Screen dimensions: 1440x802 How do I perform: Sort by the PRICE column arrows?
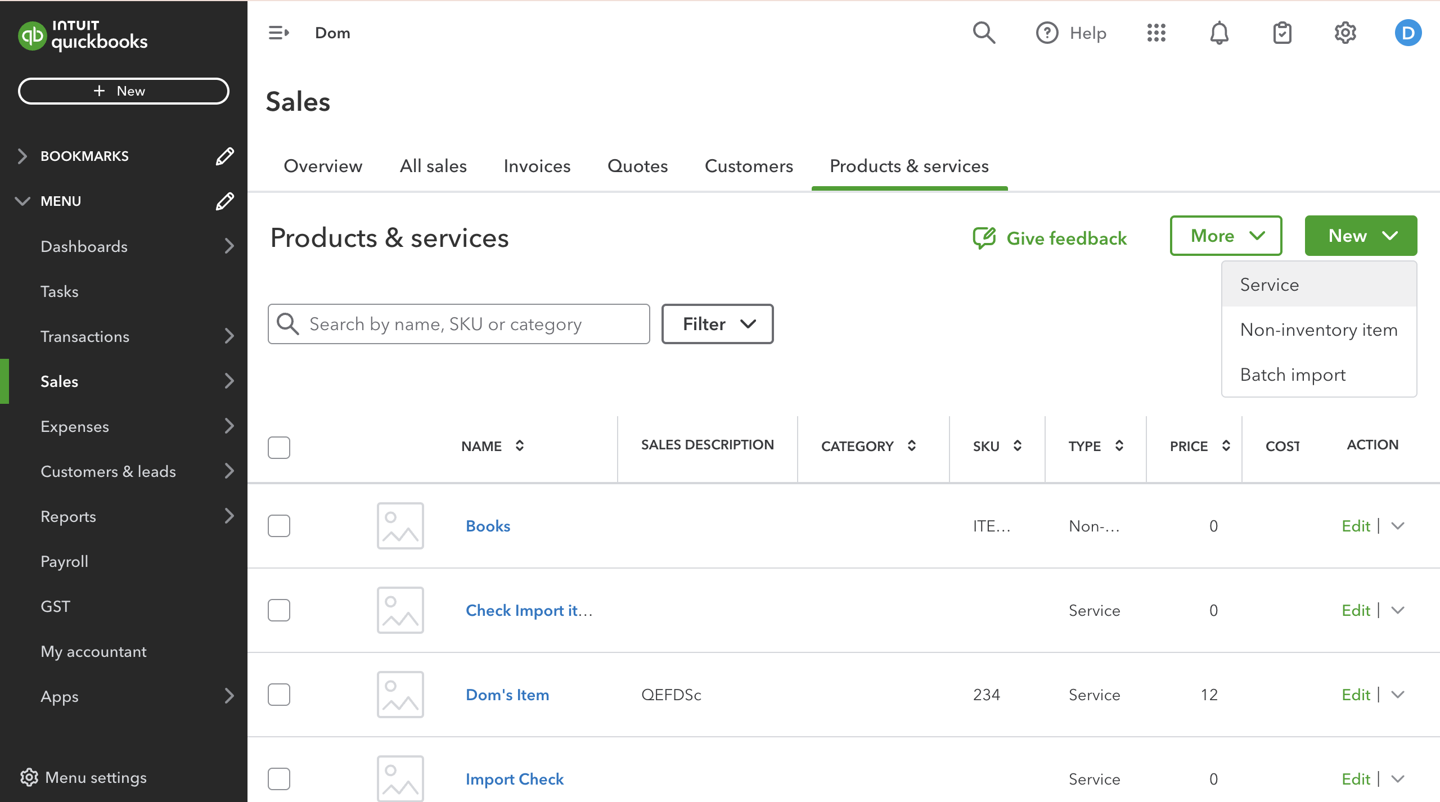pos(1226,446)
